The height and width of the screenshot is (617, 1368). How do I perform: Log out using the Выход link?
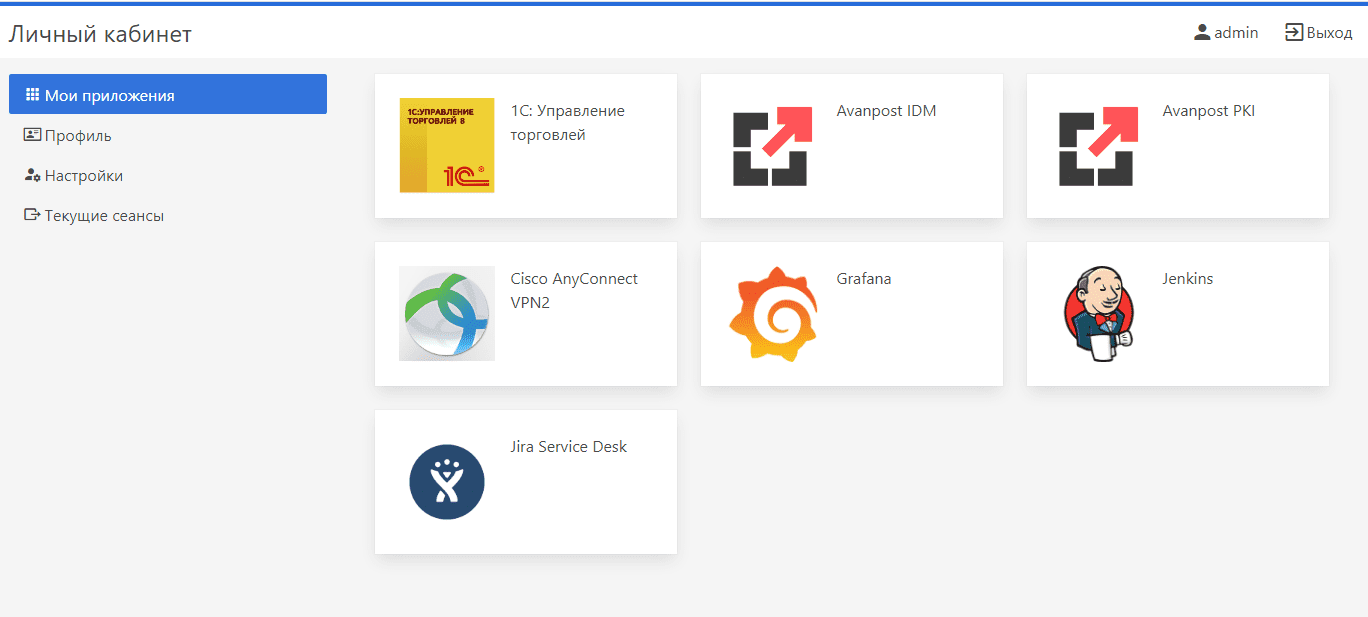point(1329,33)
